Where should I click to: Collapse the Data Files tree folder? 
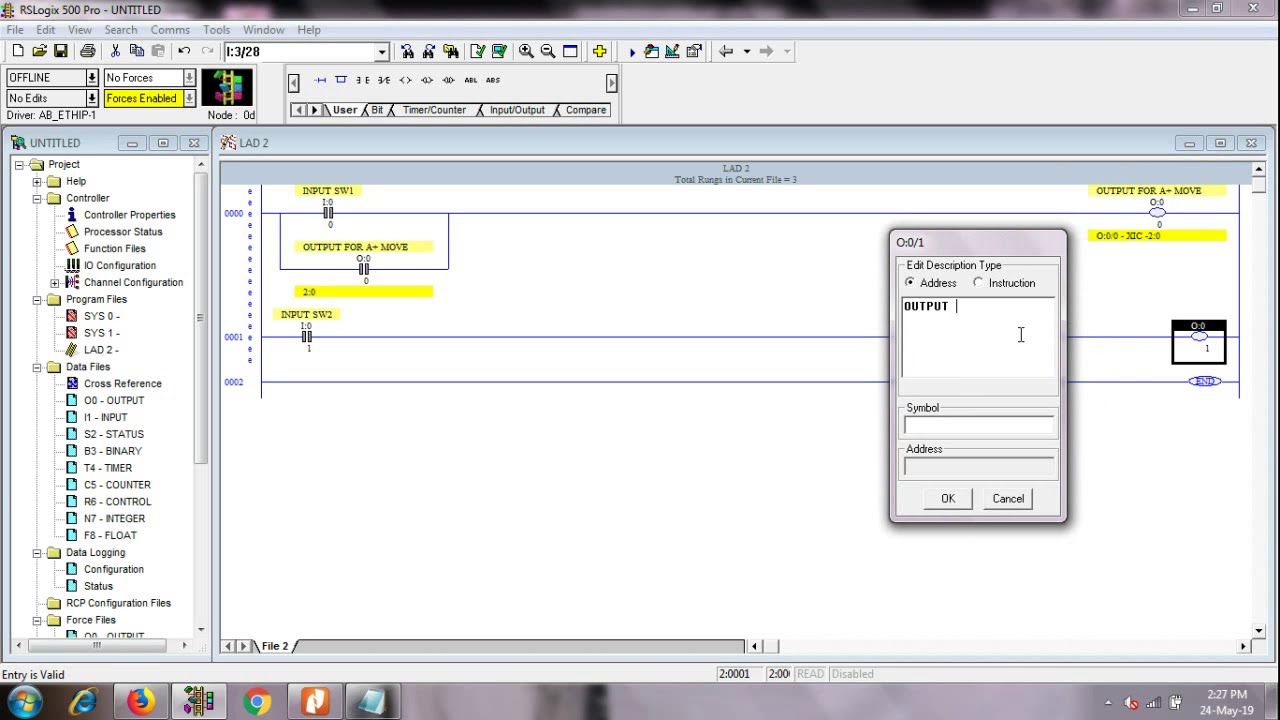pyautogui.click(x=37, y=367)
